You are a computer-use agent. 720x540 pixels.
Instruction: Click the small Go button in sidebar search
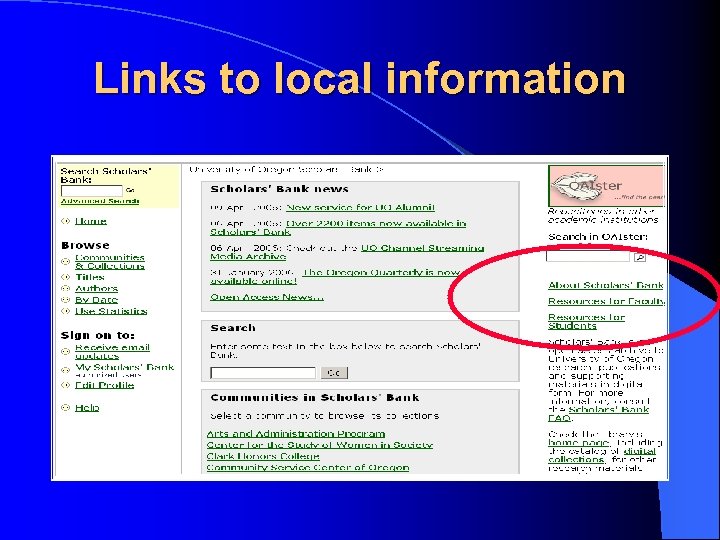pyautogui.click(x=130, y=190)
